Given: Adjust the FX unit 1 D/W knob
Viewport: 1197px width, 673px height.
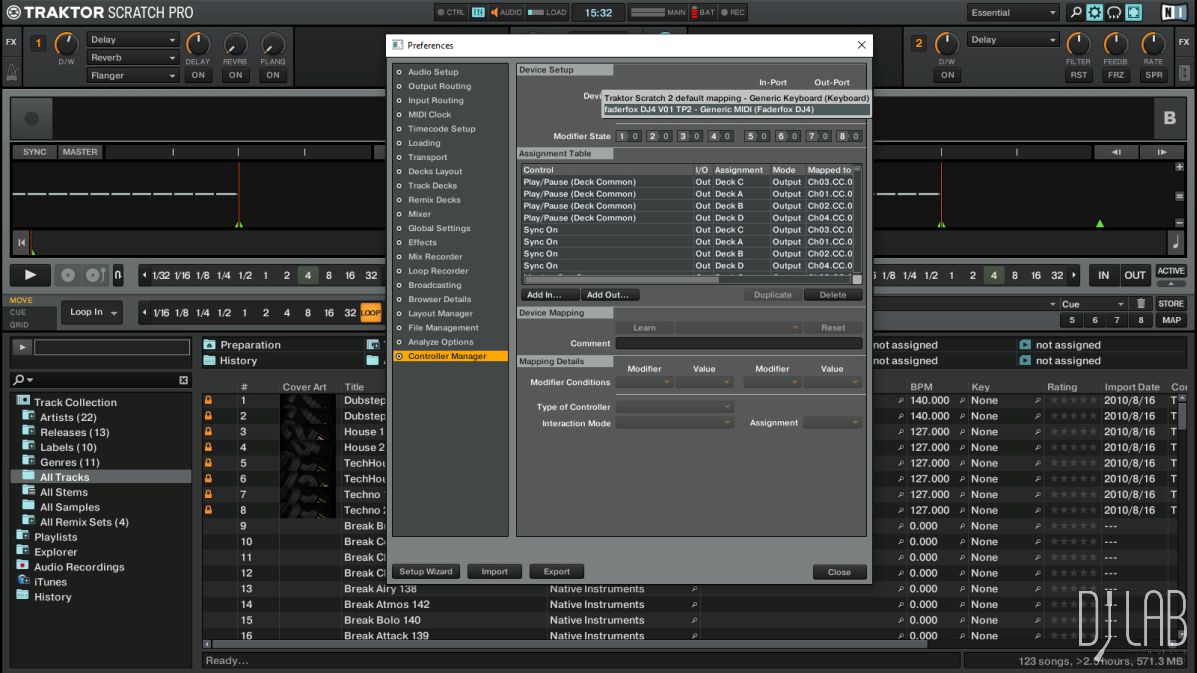Looking at the screenshot, I should 66,44.
